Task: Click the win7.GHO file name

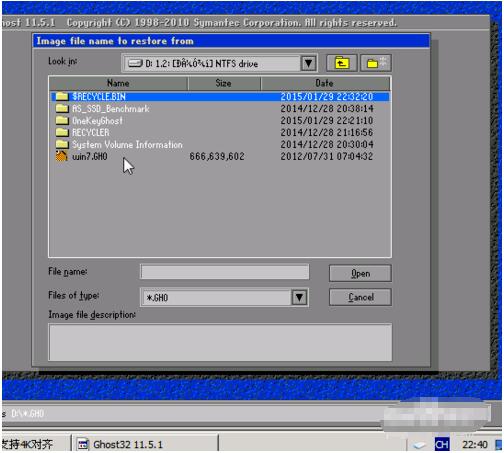Action: pos(90,156)
